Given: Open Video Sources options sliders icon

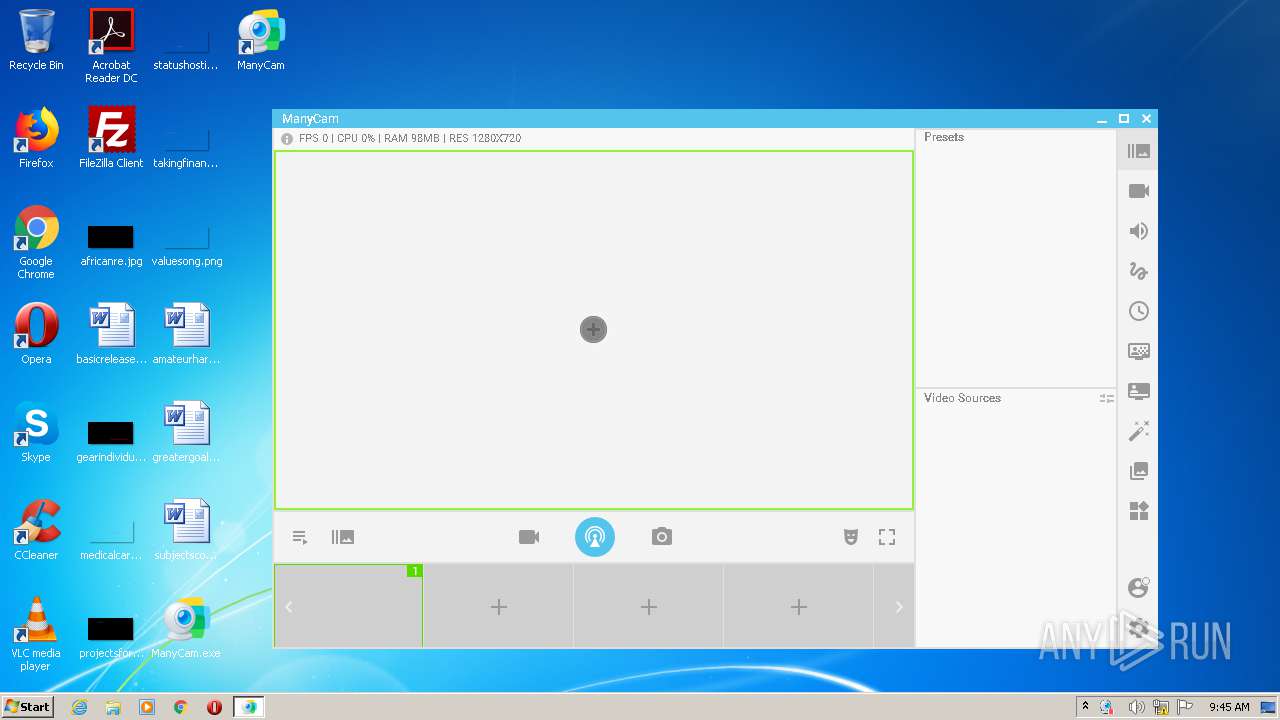Looking at the screenshot, I should coord(1106,398).
